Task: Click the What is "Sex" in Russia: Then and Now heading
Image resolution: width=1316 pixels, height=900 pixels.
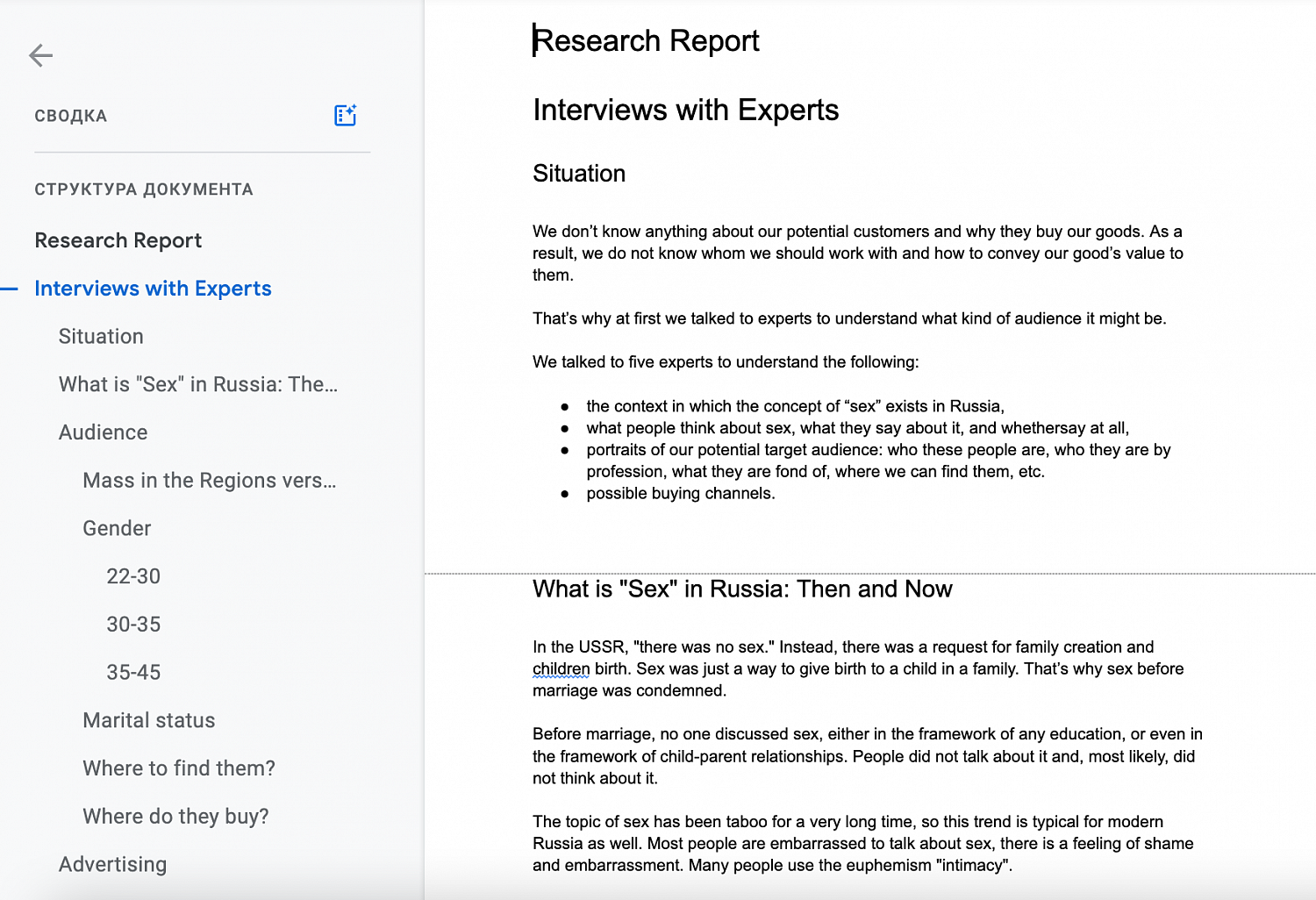Action: 742,589
